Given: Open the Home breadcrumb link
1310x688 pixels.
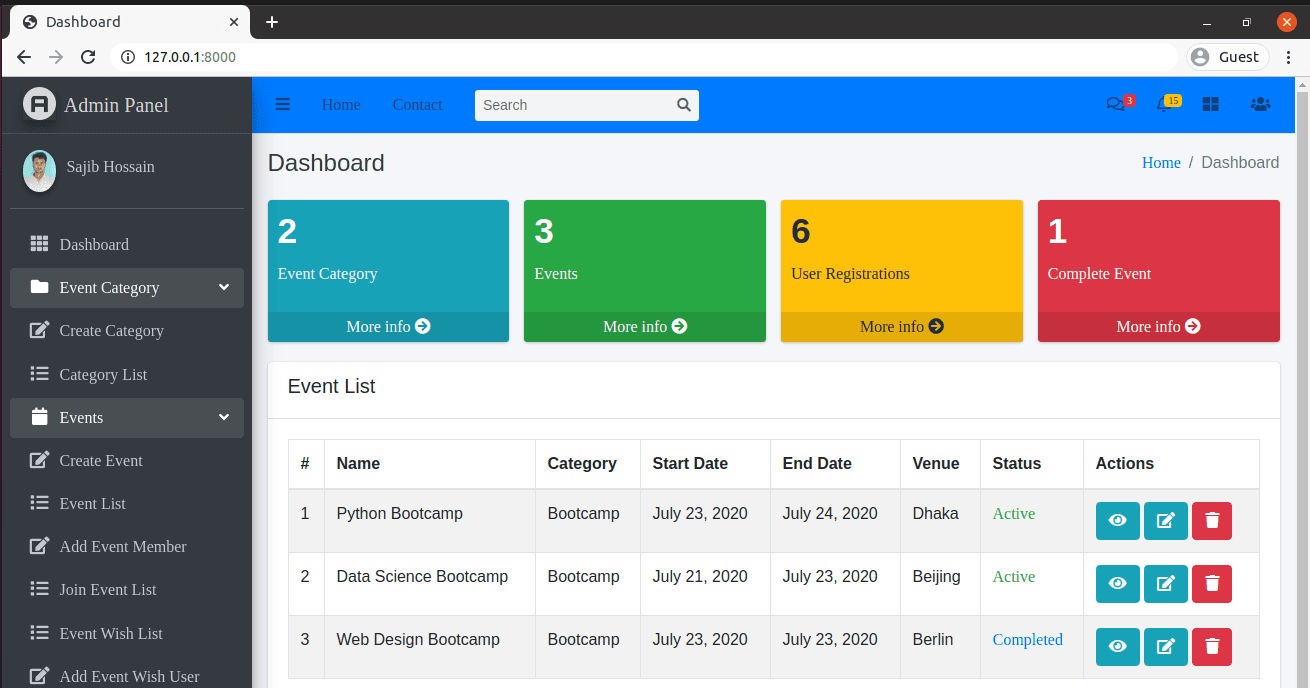Looking at the screenshot, I should tap(1161, 162).
